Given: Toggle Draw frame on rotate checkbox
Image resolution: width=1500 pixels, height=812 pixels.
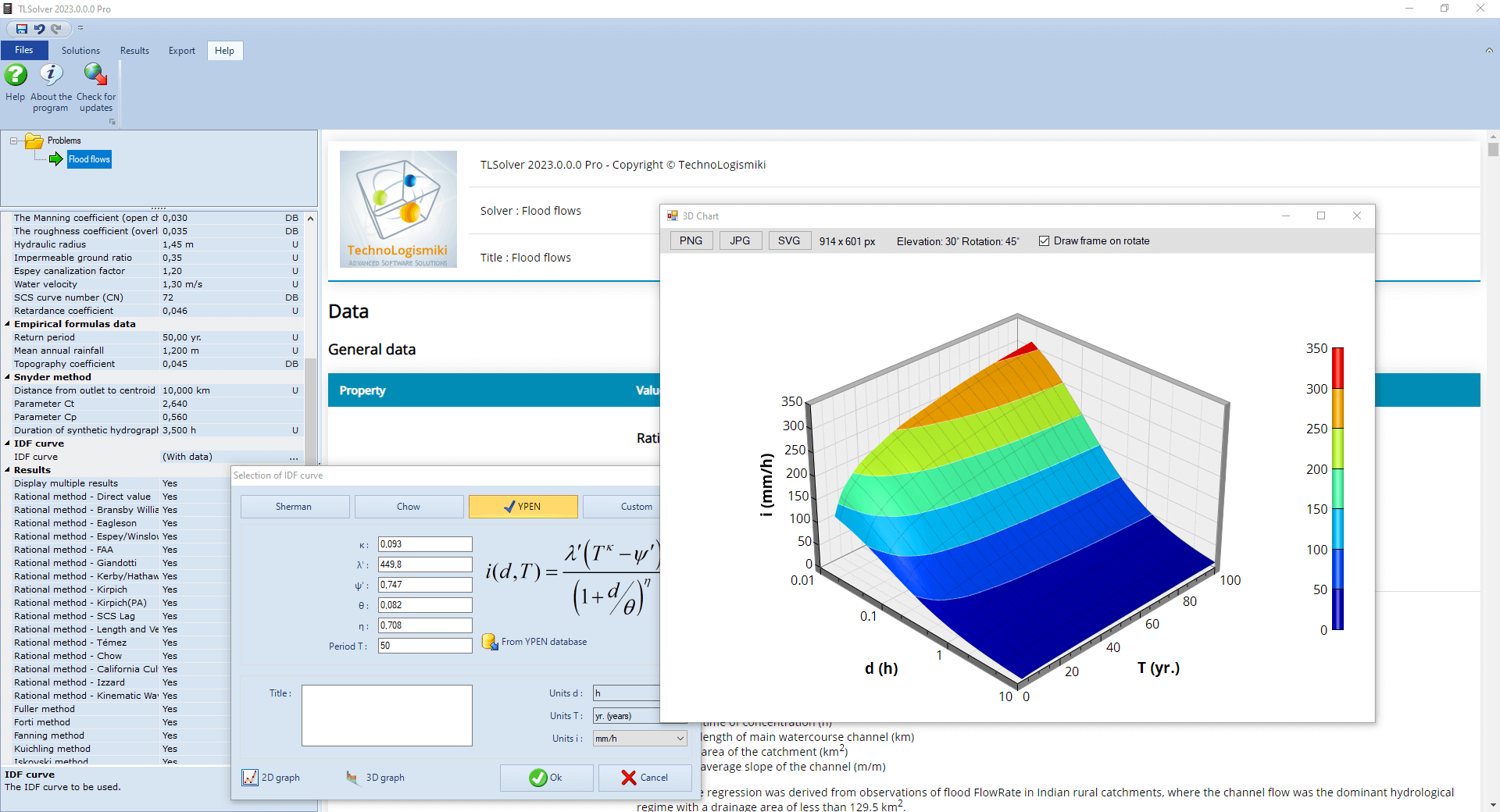Looking at the screenshot, I should point(1044,241).
